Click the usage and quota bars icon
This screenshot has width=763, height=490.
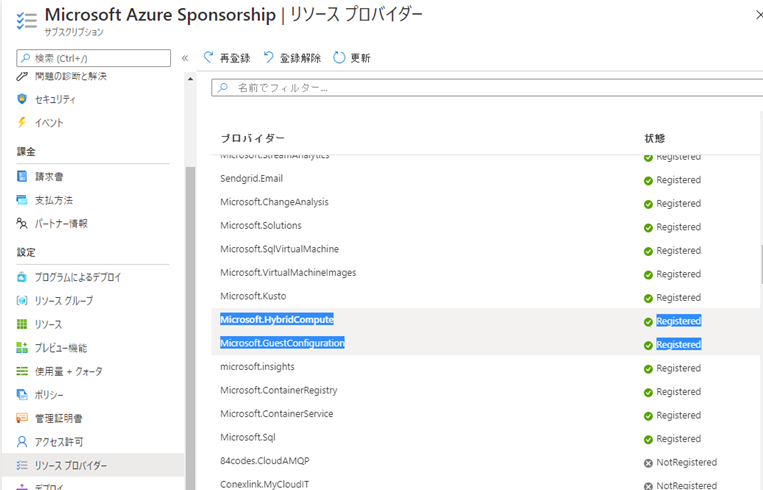(x=22, y=371)
